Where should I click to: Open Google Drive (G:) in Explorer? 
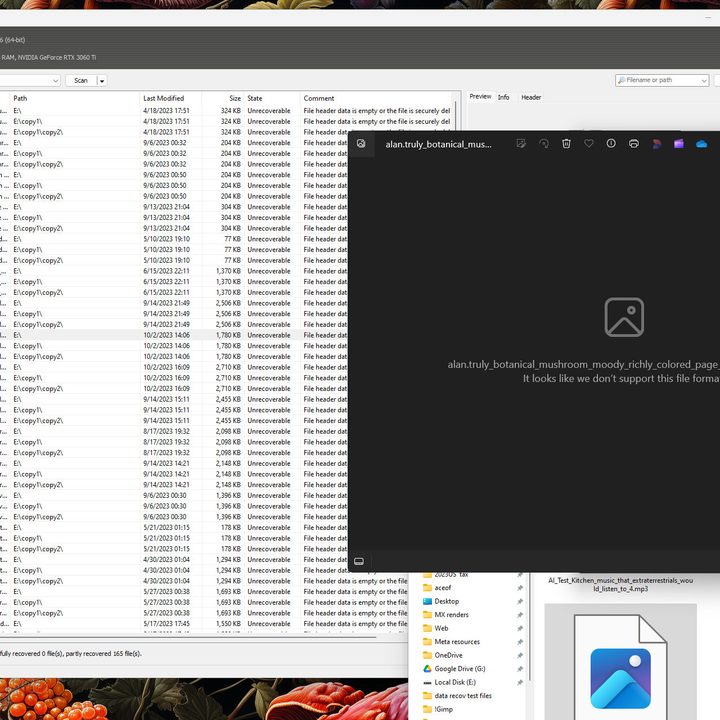(454, 669)
